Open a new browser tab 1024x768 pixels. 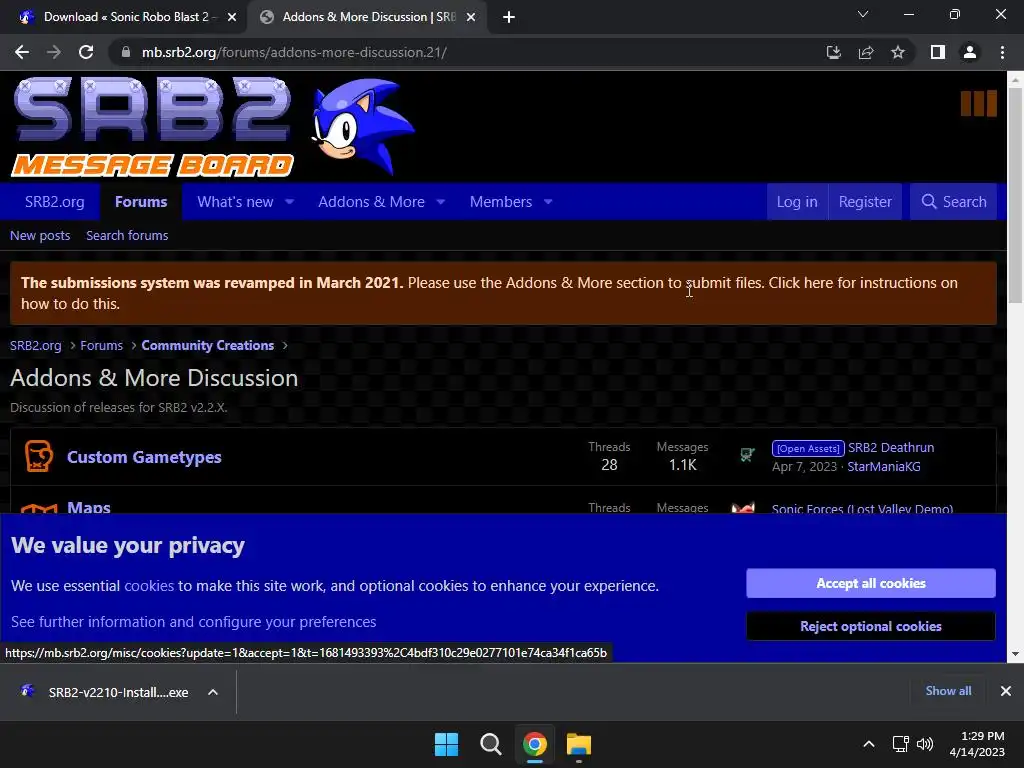pyautogui.click(x=509, y=17)
